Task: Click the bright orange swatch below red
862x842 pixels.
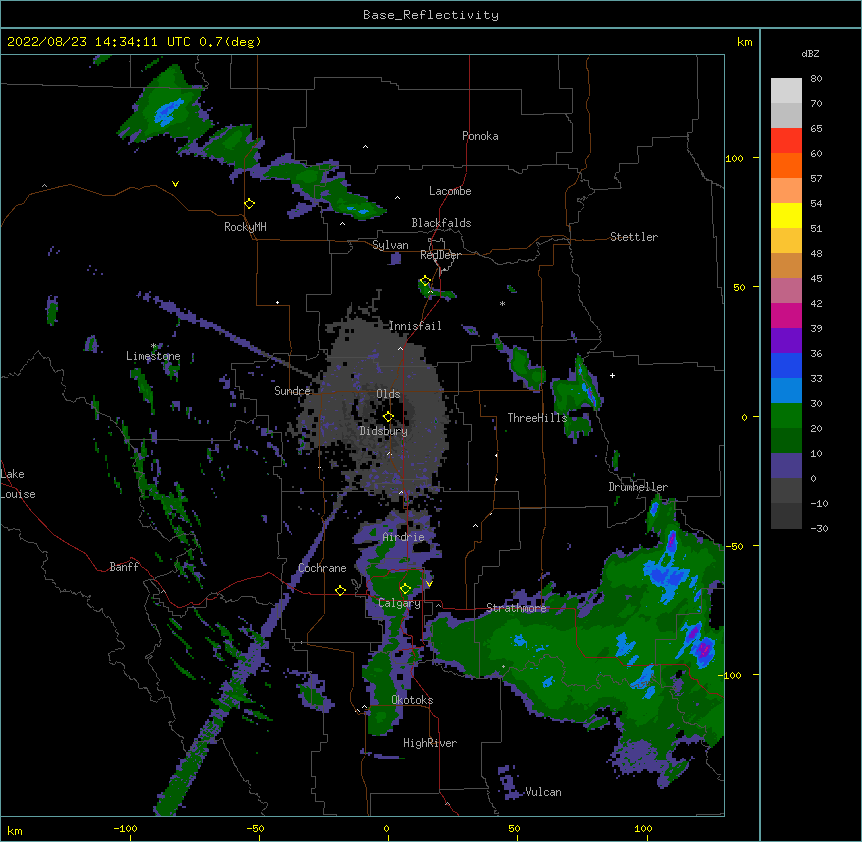Action: pos(786,165)
